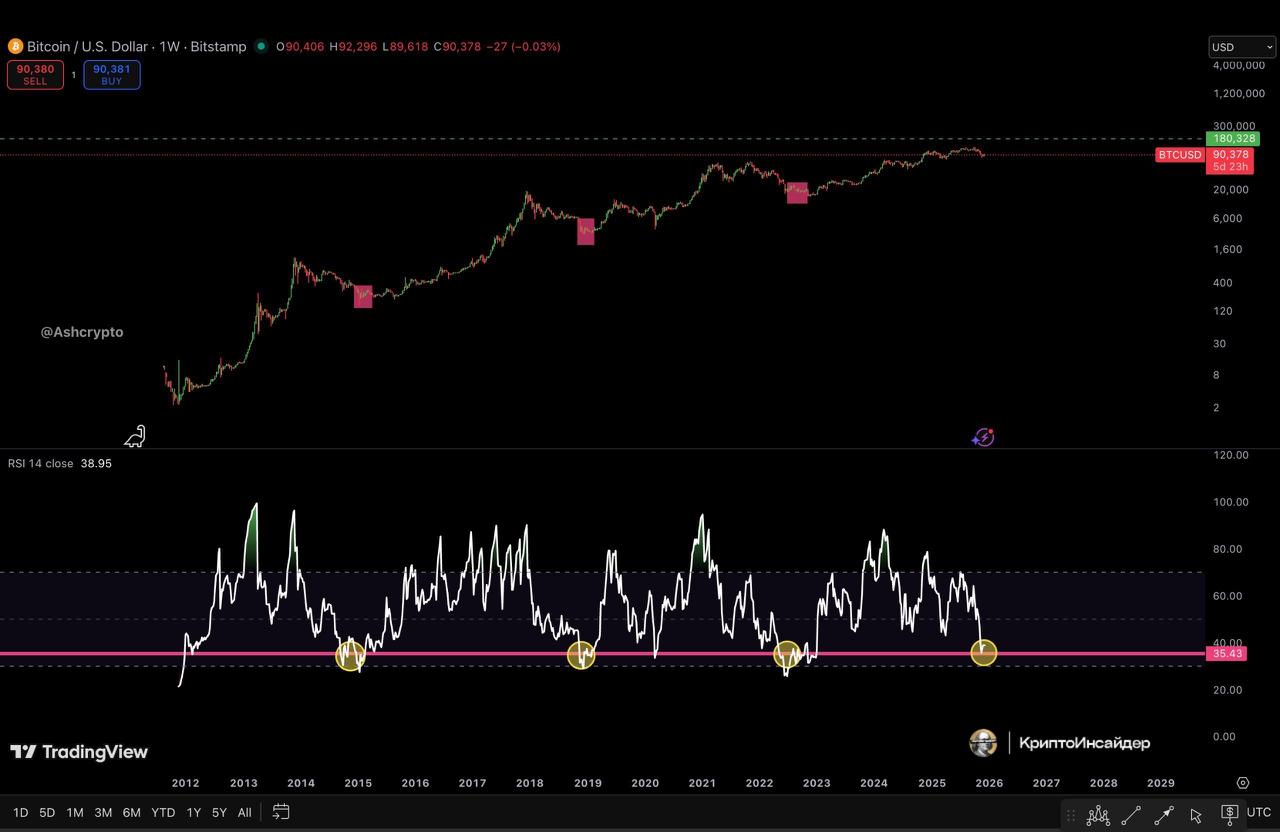Image resolution: width=1280 pixels, height=832 pixels.
Task: Click the pink horizontal RSI level line
Action: tap(603, 653)
